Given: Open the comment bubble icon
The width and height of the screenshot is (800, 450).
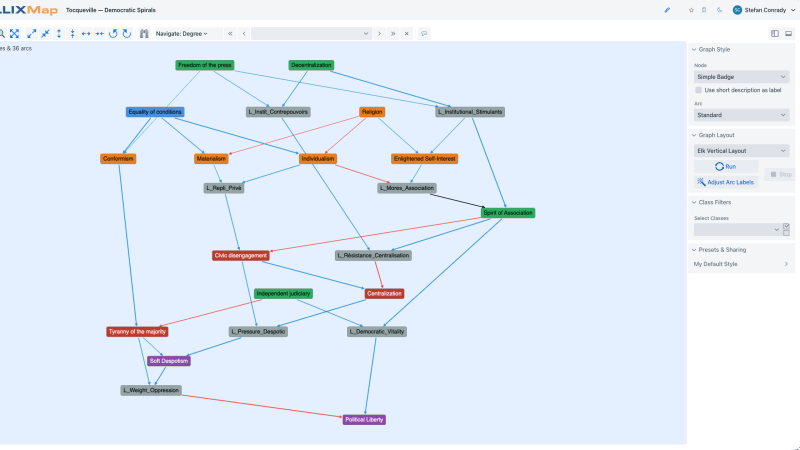Looking at the screenshot, I should tap(424, 34).
